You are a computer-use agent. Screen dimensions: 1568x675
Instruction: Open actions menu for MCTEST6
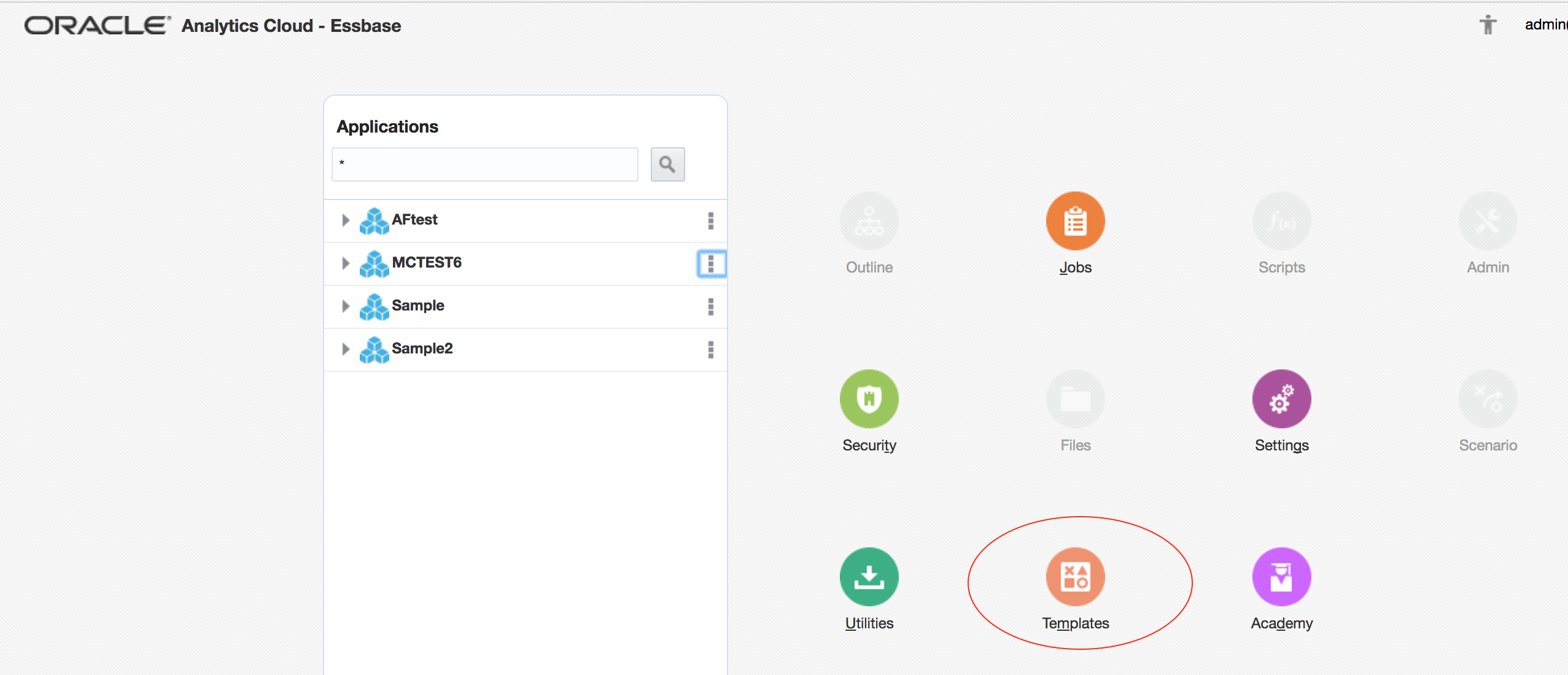tap(711, 264)
